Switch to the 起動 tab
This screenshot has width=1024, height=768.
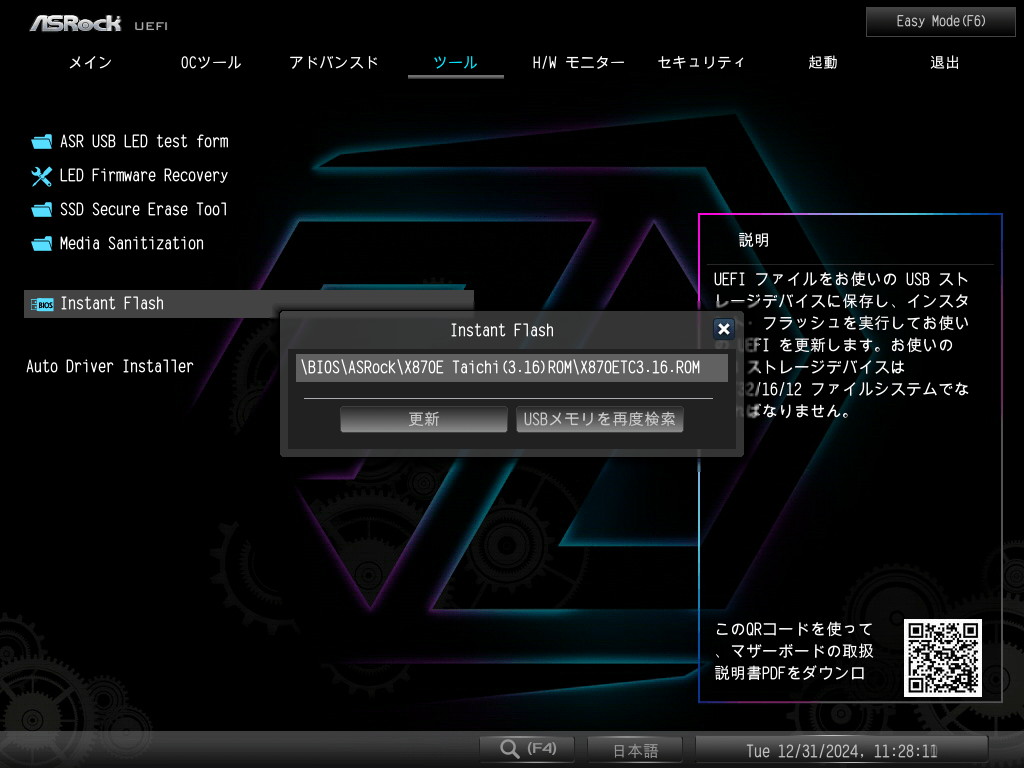[823, 63]
